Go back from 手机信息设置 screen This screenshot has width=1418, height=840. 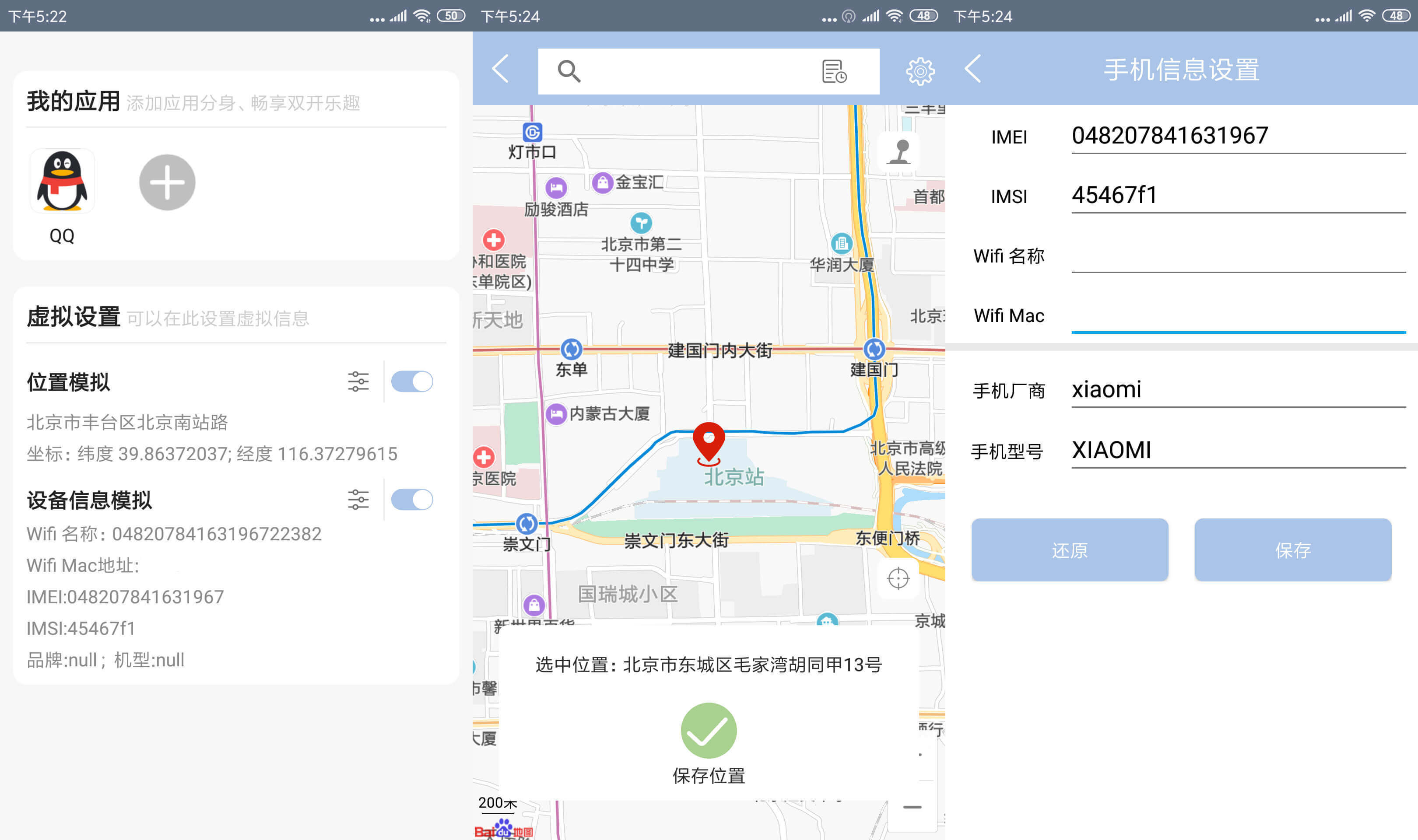[973, 70]
